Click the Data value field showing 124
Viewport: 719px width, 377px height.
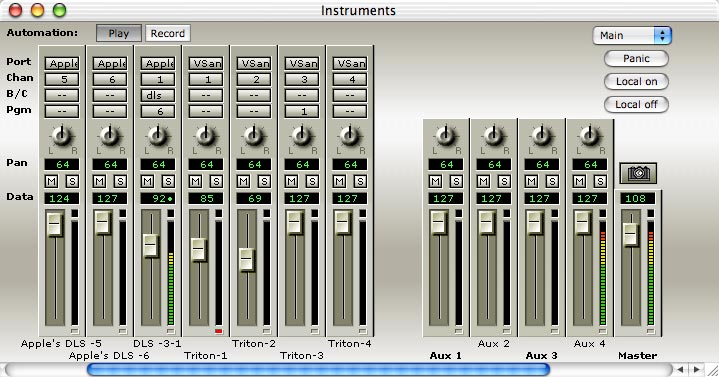point(62,199)
